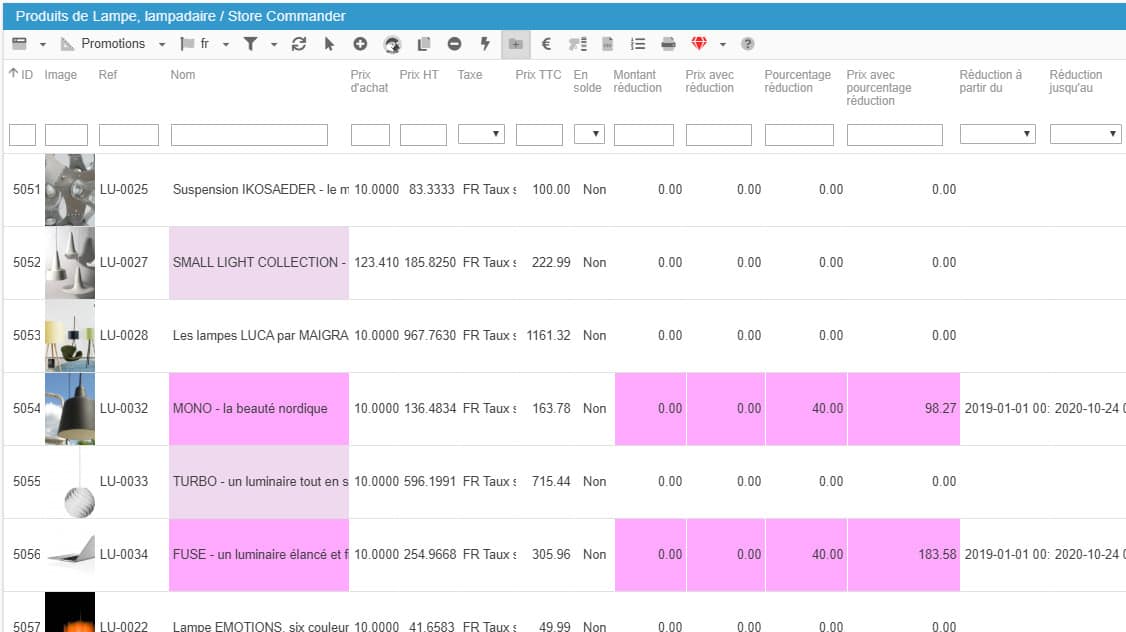Open the En solde filter dropdown

(589, 134)
